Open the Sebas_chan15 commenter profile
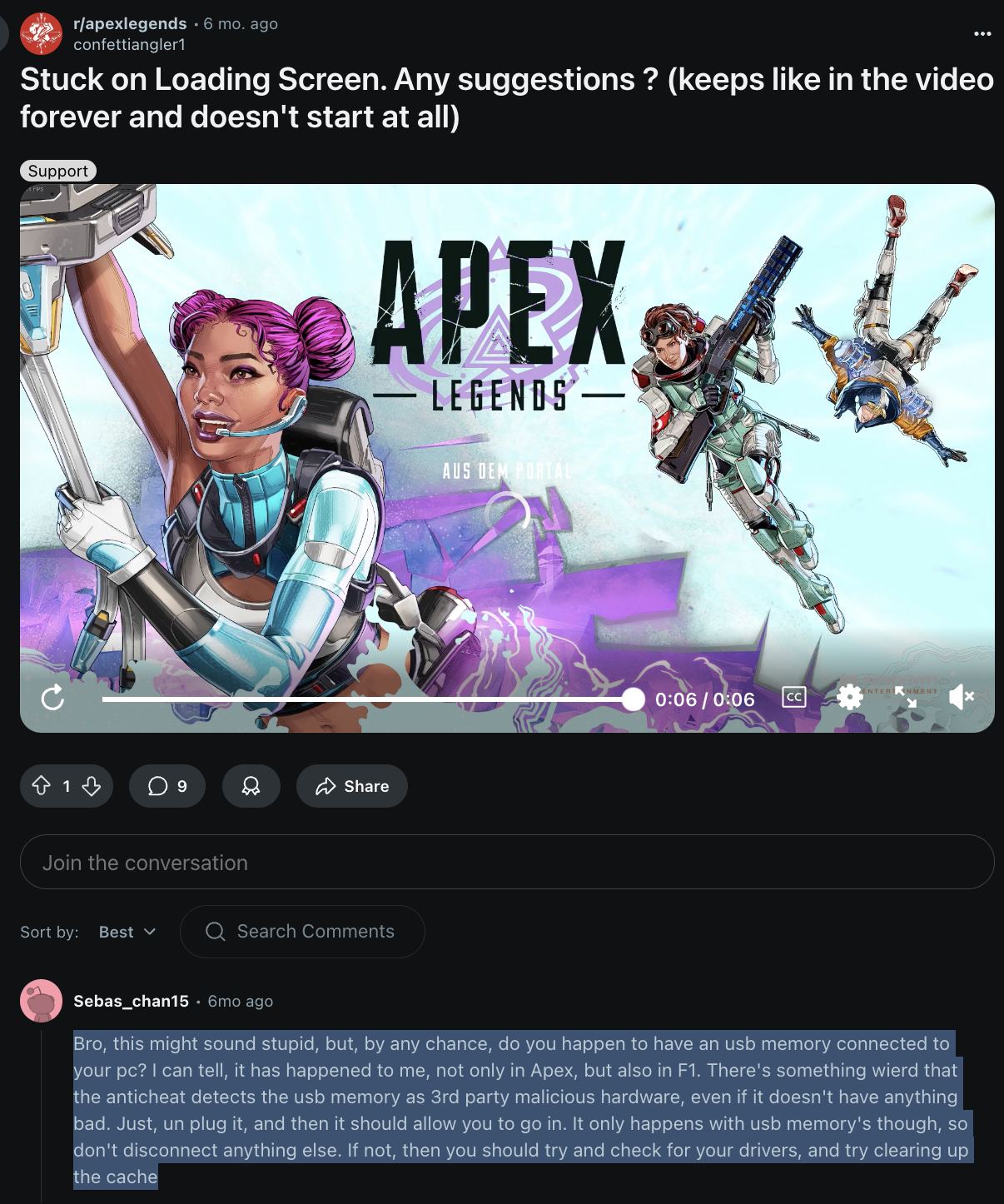Viewport: 1004px width, 1204px height. click(x=131, y=1001)
